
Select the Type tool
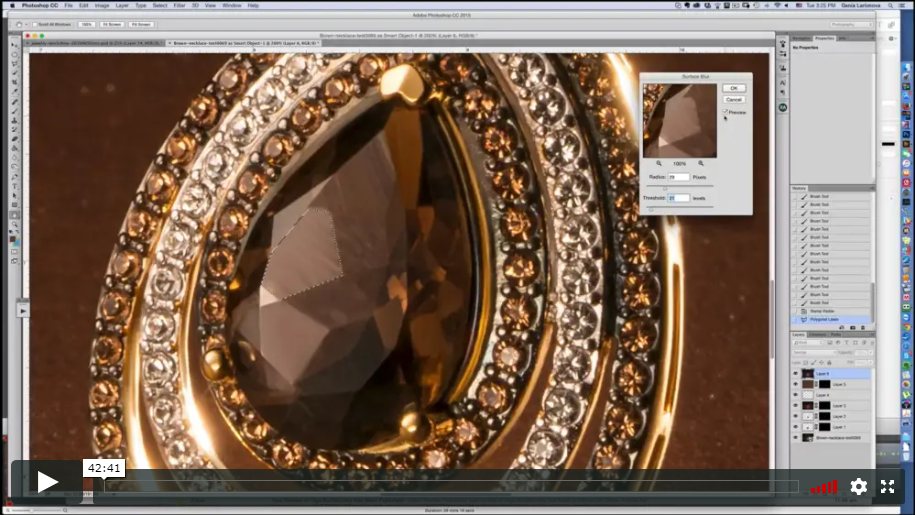(x=15, y=186)
